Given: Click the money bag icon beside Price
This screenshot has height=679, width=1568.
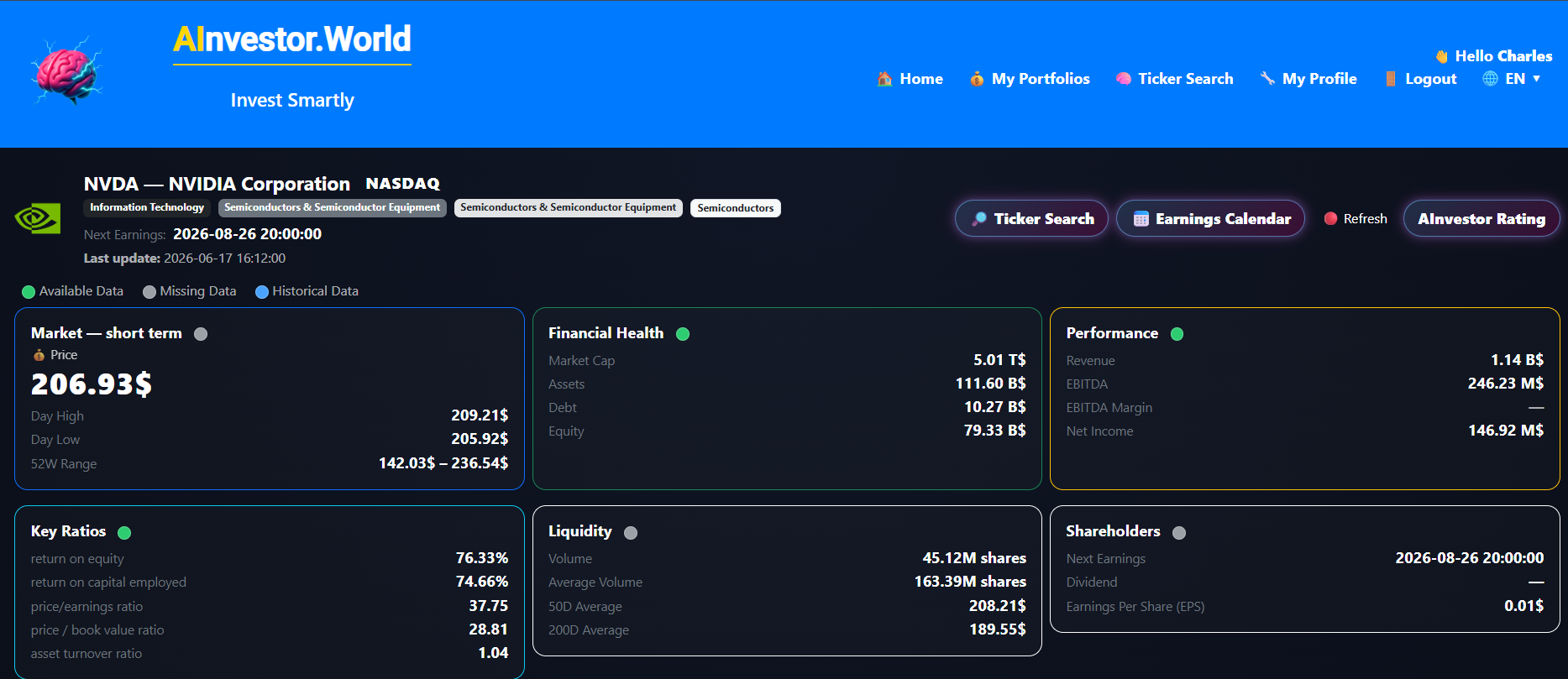Looking at the screenshot, I should pyautogui.click(x=39, y=355).
